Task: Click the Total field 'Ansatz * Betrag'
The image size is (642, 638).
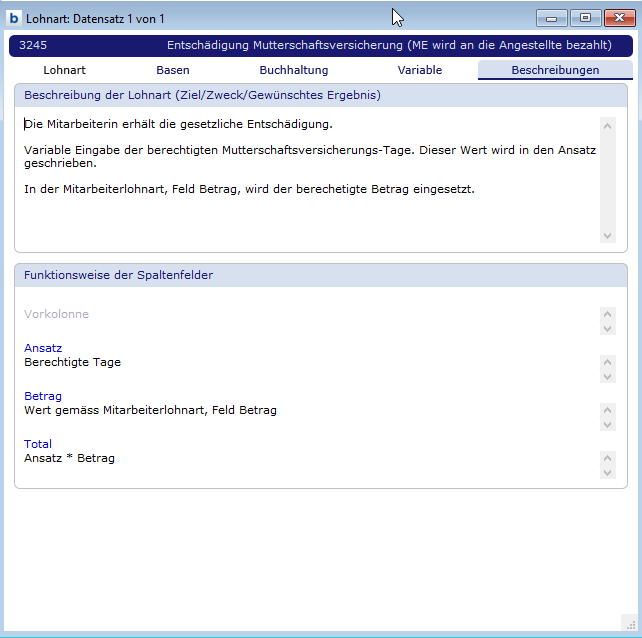Action: (x=69, y=458)
